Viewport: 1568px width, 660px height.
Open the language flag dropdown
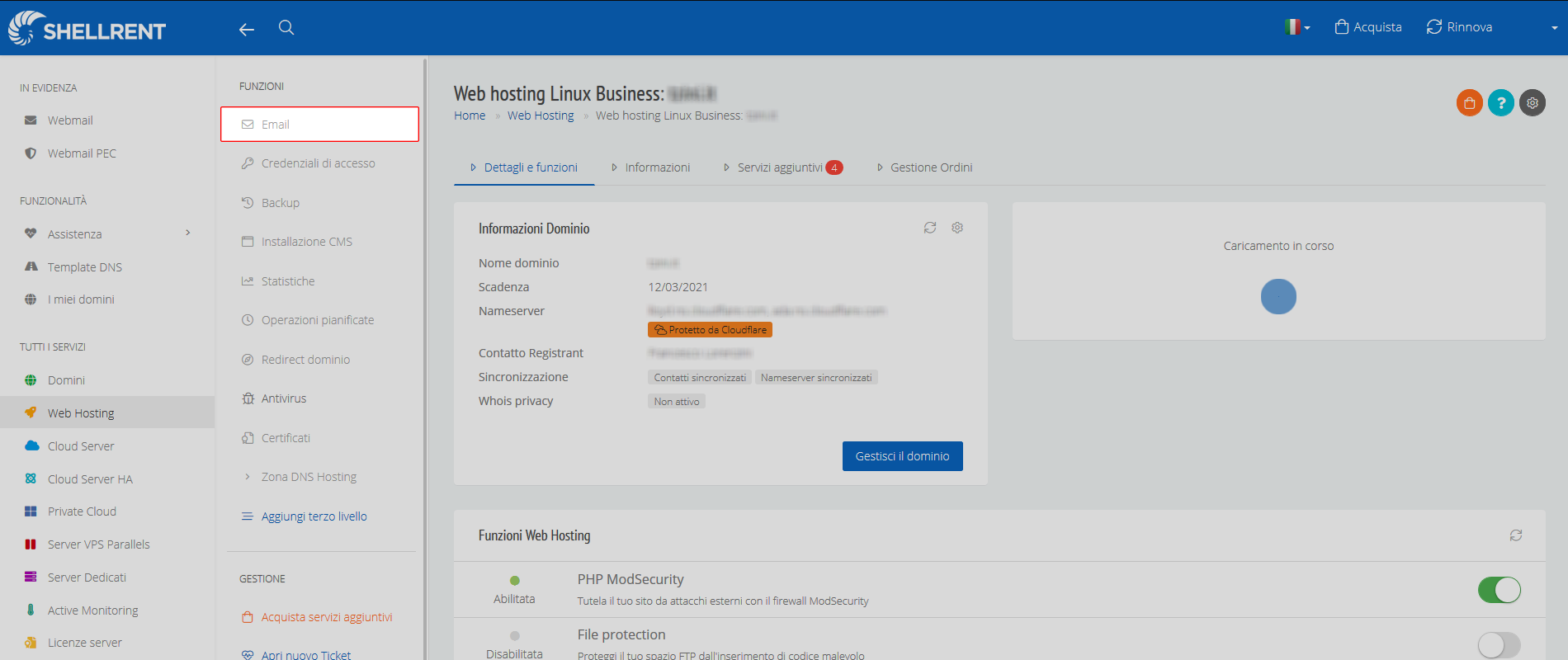coord(1297,27)
